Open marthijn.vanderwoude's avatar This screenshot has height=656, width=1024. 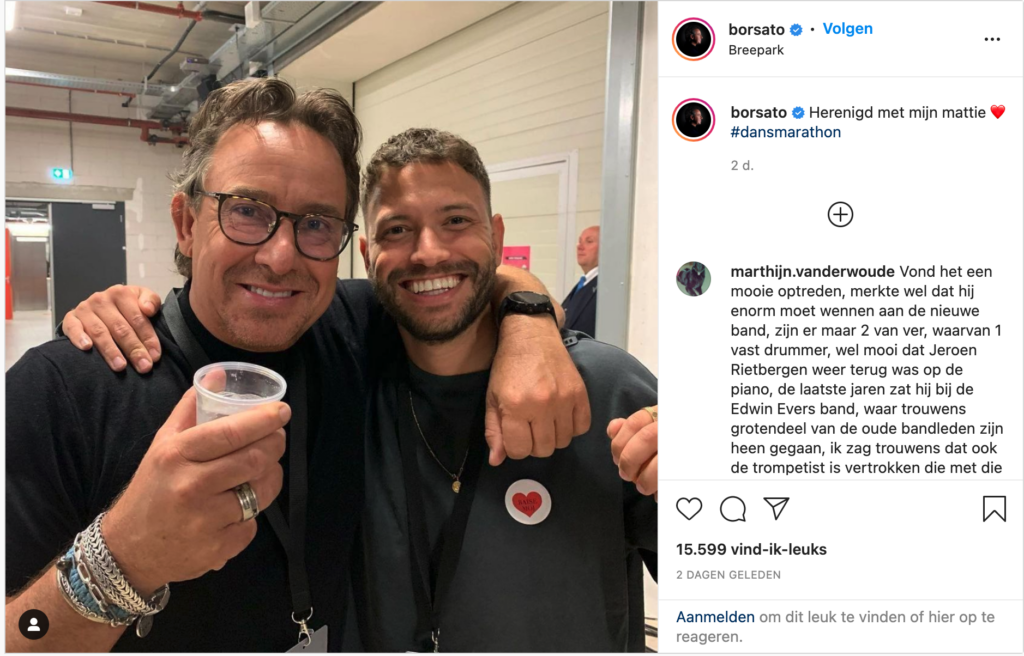[694, 279]
